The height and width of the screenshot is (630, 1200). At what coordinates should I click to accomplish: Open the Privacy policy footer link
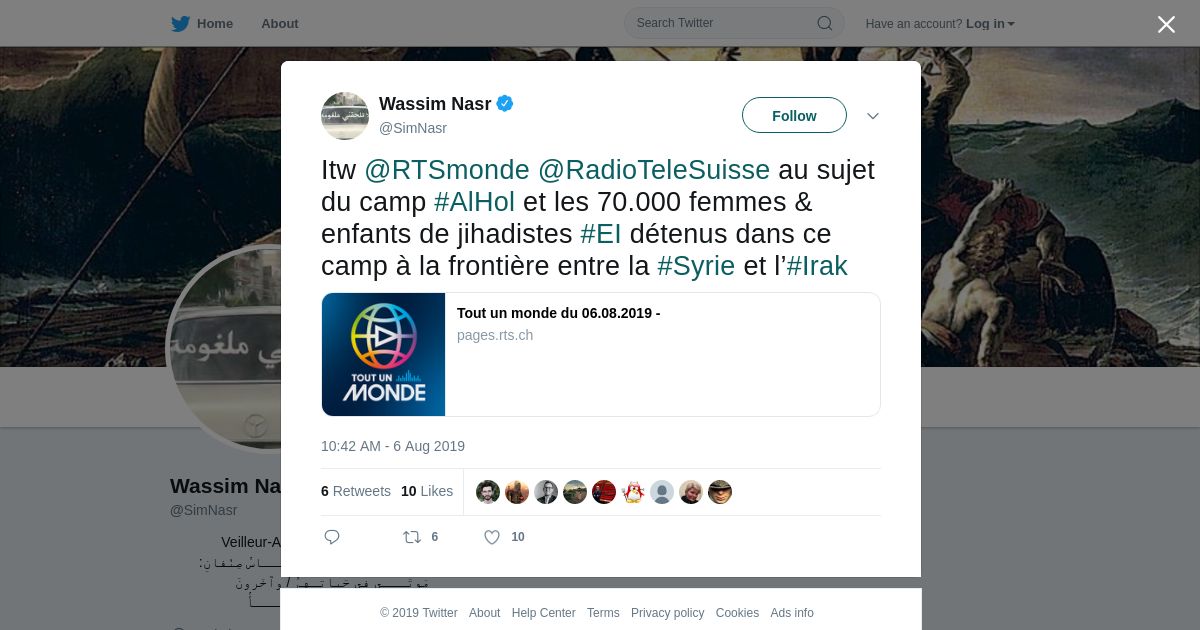(667, 613)
